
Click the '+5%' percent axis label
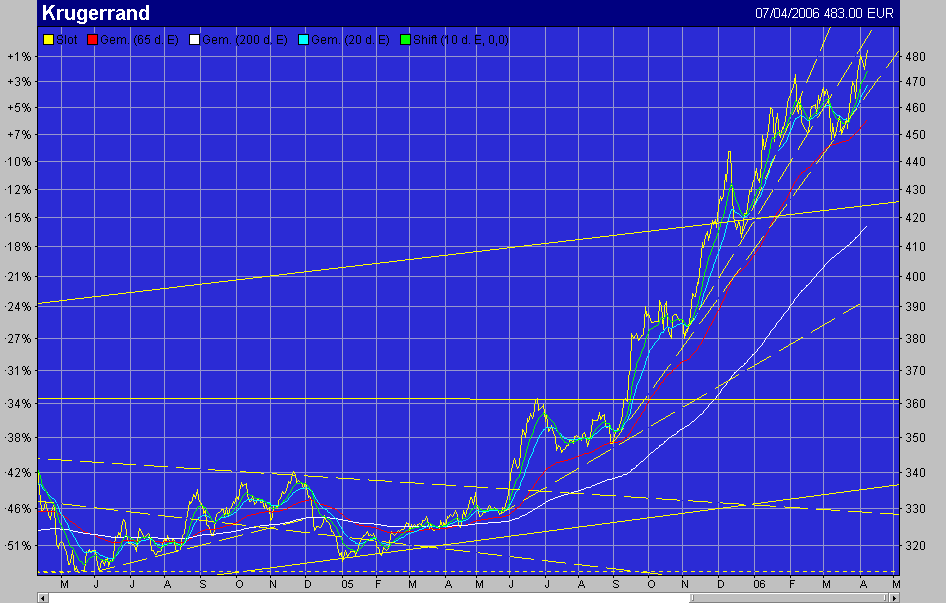coord(19,108)
